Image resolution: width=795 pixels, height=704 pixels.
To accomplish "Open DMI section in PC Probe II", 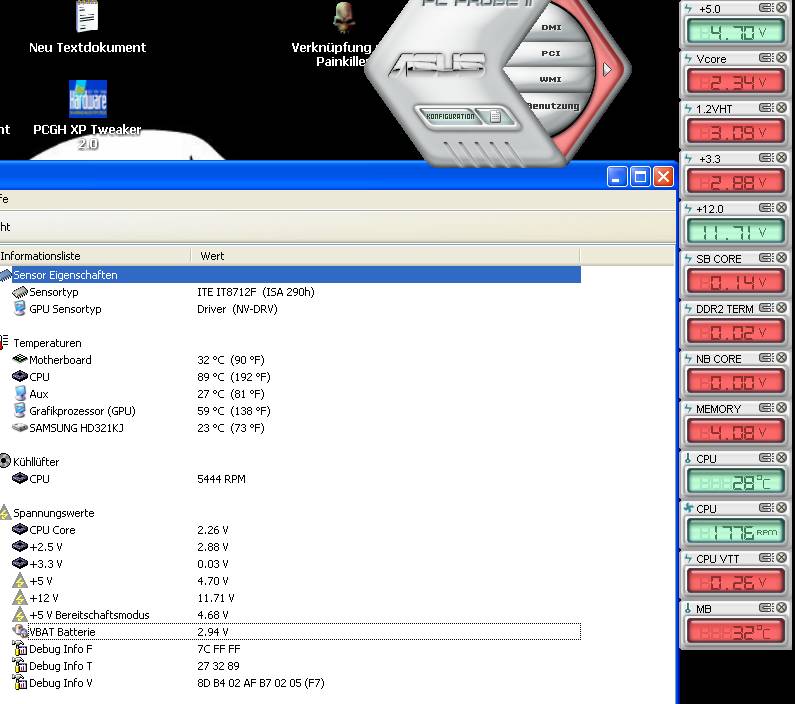I will point(551,27).
